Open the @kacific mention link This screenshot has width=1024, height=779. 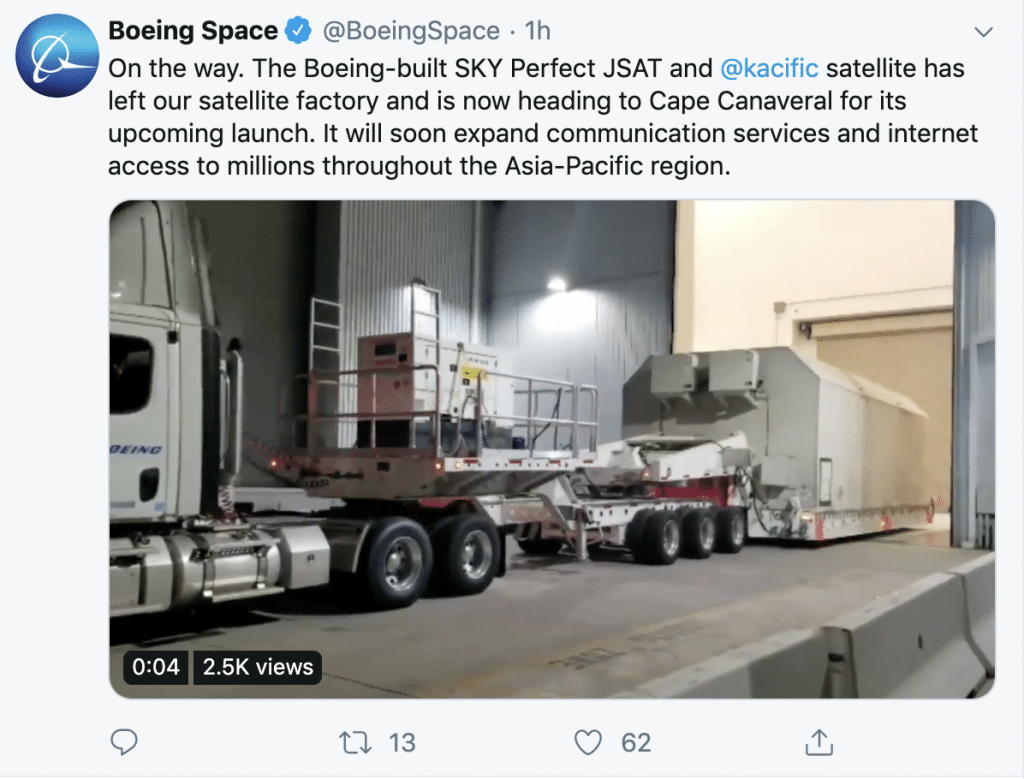(769, 69)
